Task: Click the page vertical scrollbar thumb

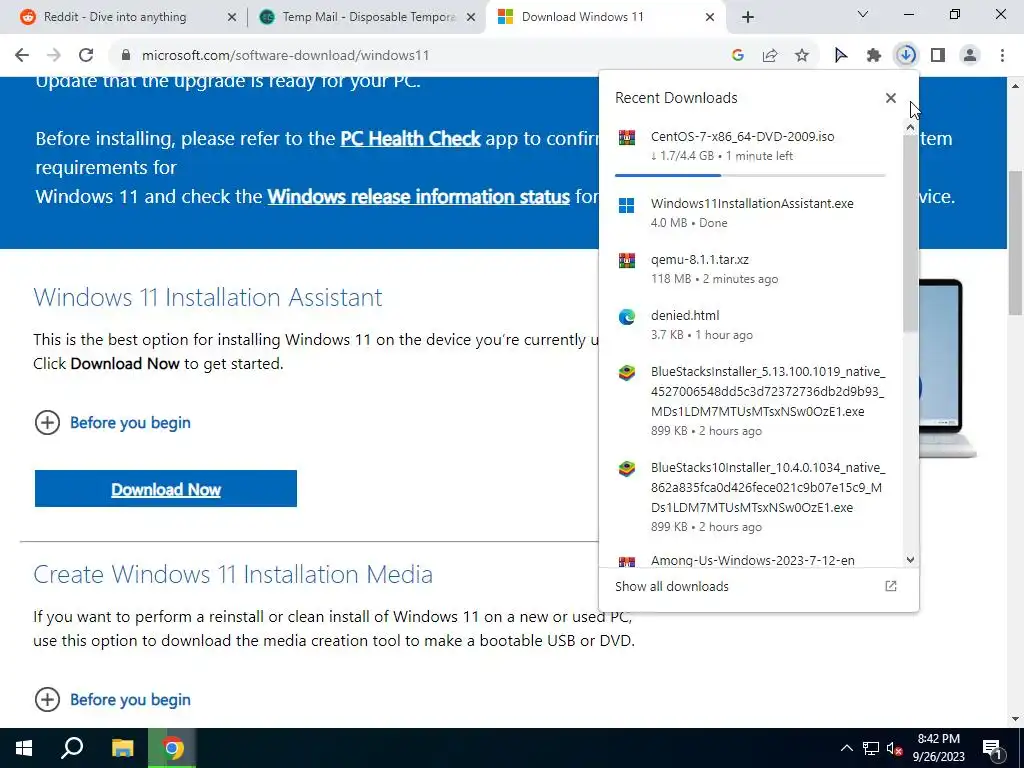Action: tap(1016, 243)
